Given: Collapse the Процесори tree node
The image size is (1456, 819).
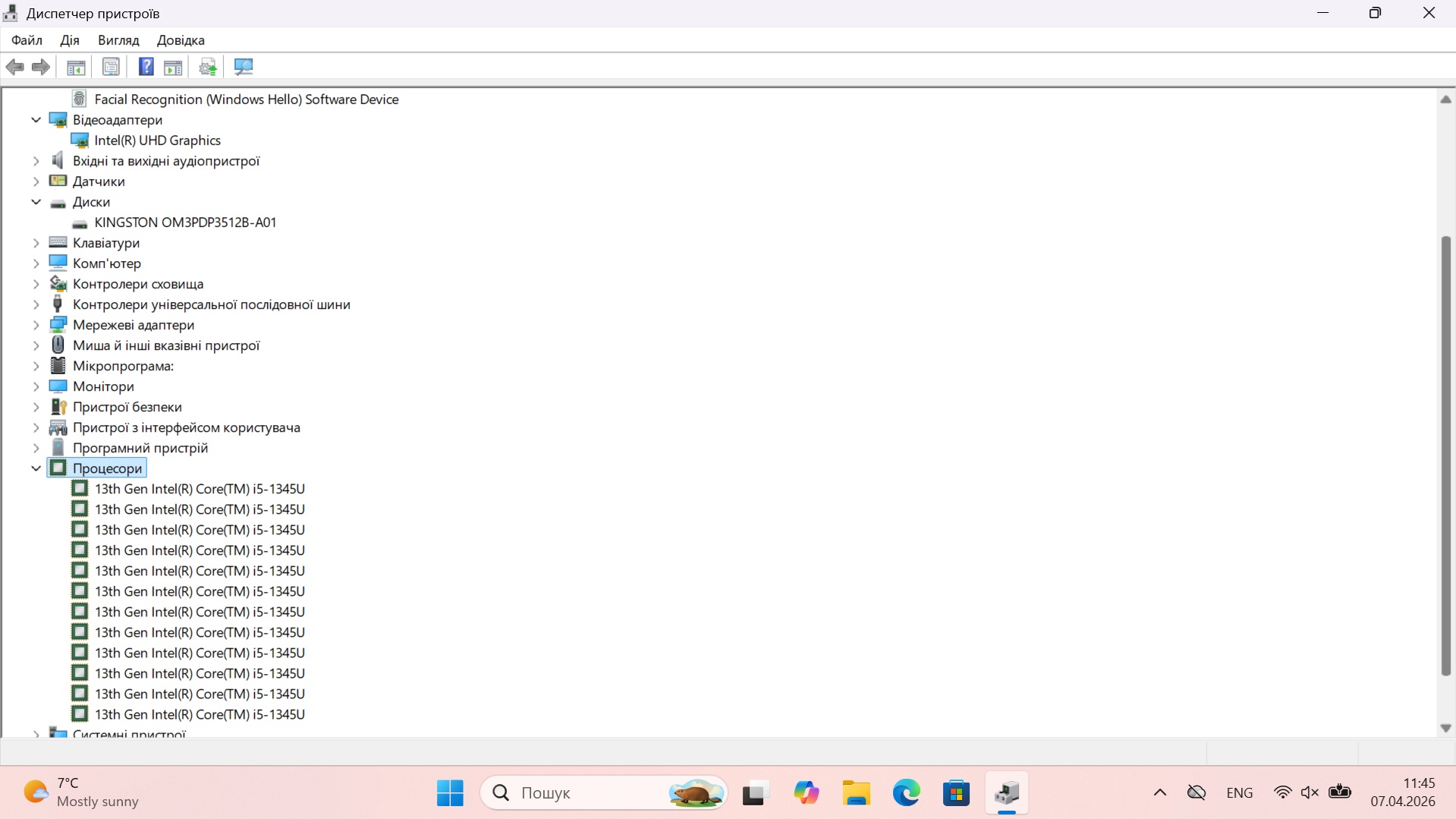Looking at the screenshot, I should 36,468.
